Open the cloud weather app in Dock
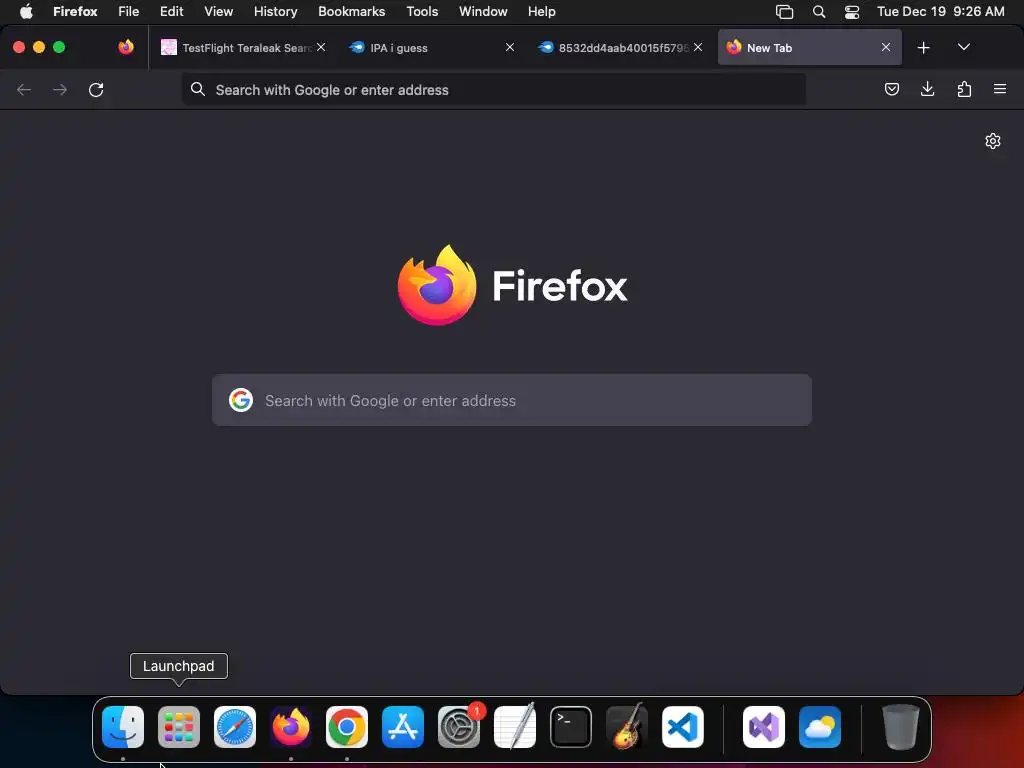This screenshot has height=768, width=1024. (820, 726)
